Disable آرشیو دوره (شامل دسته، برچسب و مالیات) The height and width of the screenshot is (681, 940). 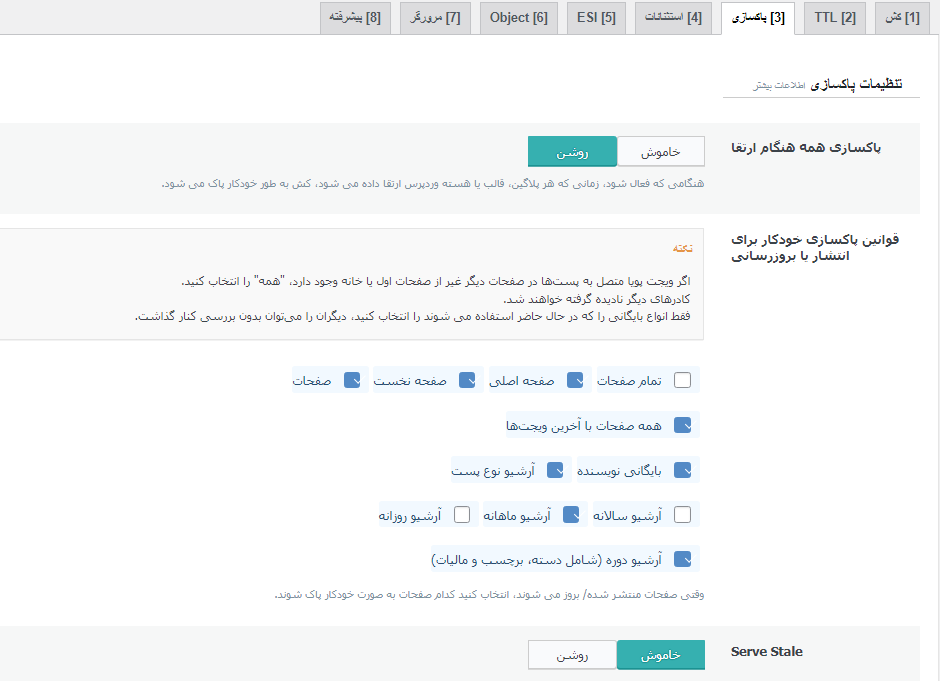tap(685, 559)
